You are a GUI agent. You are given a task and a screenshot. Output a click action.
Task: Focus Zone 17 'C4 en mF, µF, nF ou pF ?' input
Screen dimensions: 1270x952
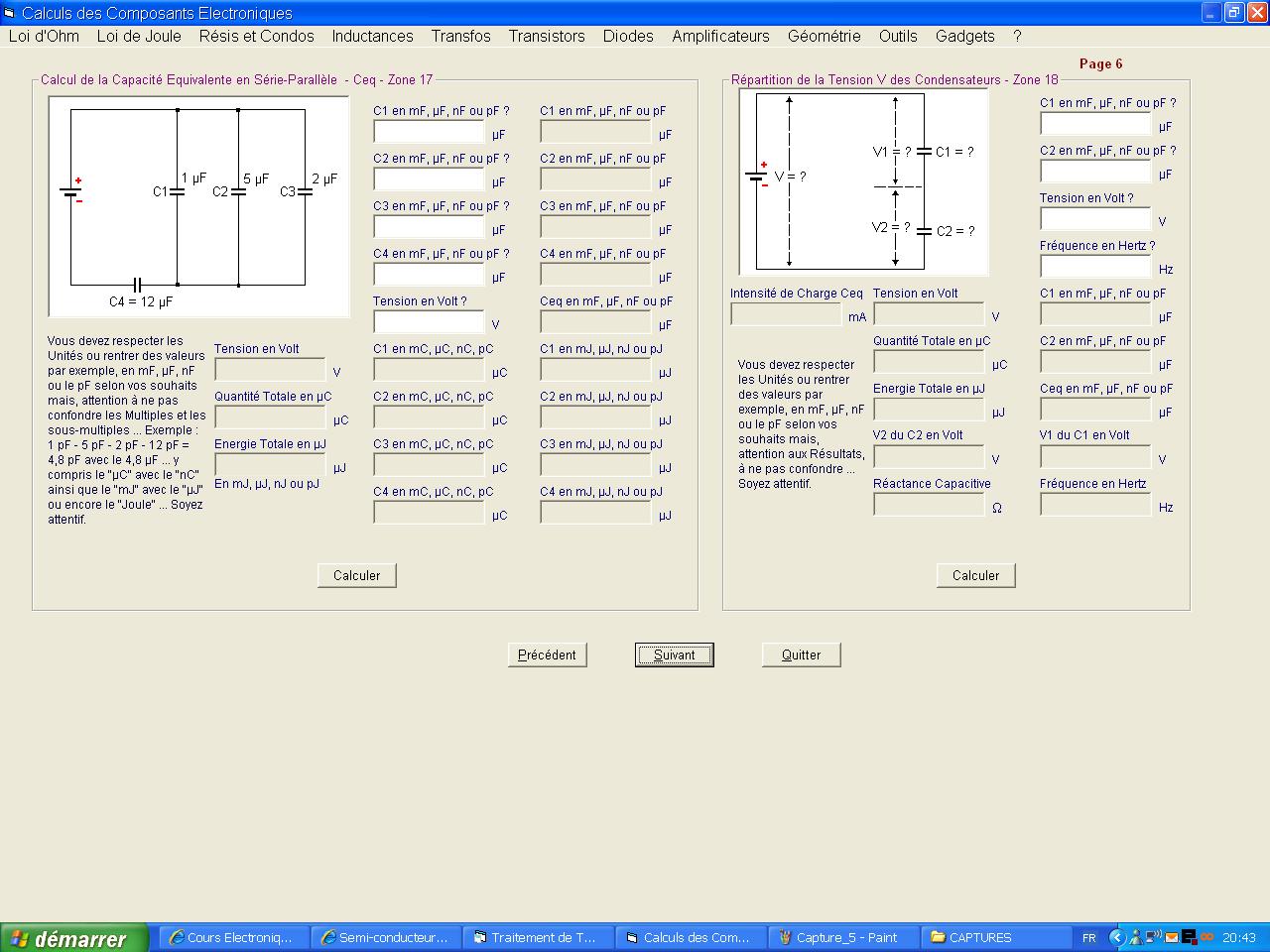tap(429, 275)
